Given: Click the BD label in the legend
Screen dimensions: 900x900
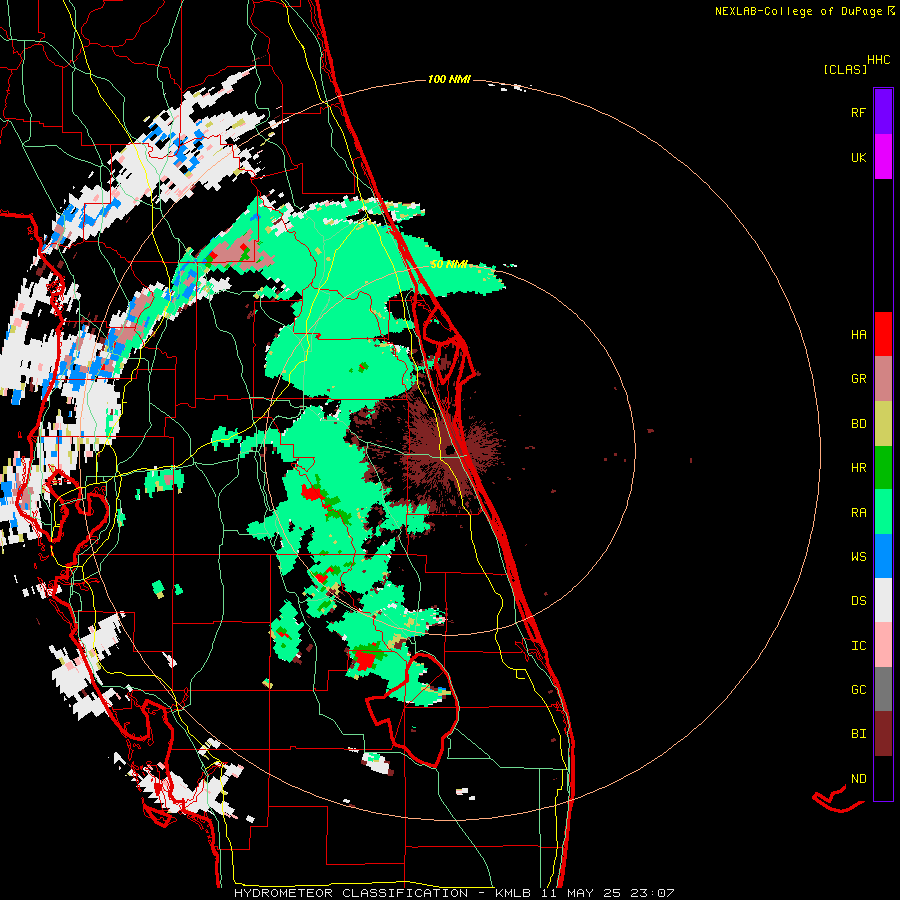Looking at the screenshot, I should (x=858, y=424).
